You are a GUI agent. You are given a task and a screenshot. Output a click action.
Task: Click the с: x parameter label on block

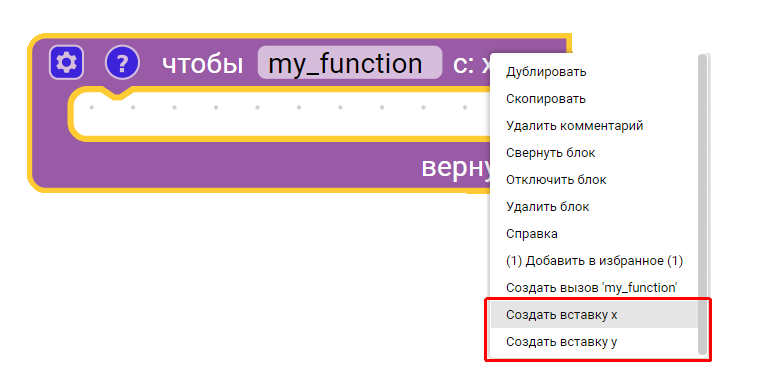[471, 64]
